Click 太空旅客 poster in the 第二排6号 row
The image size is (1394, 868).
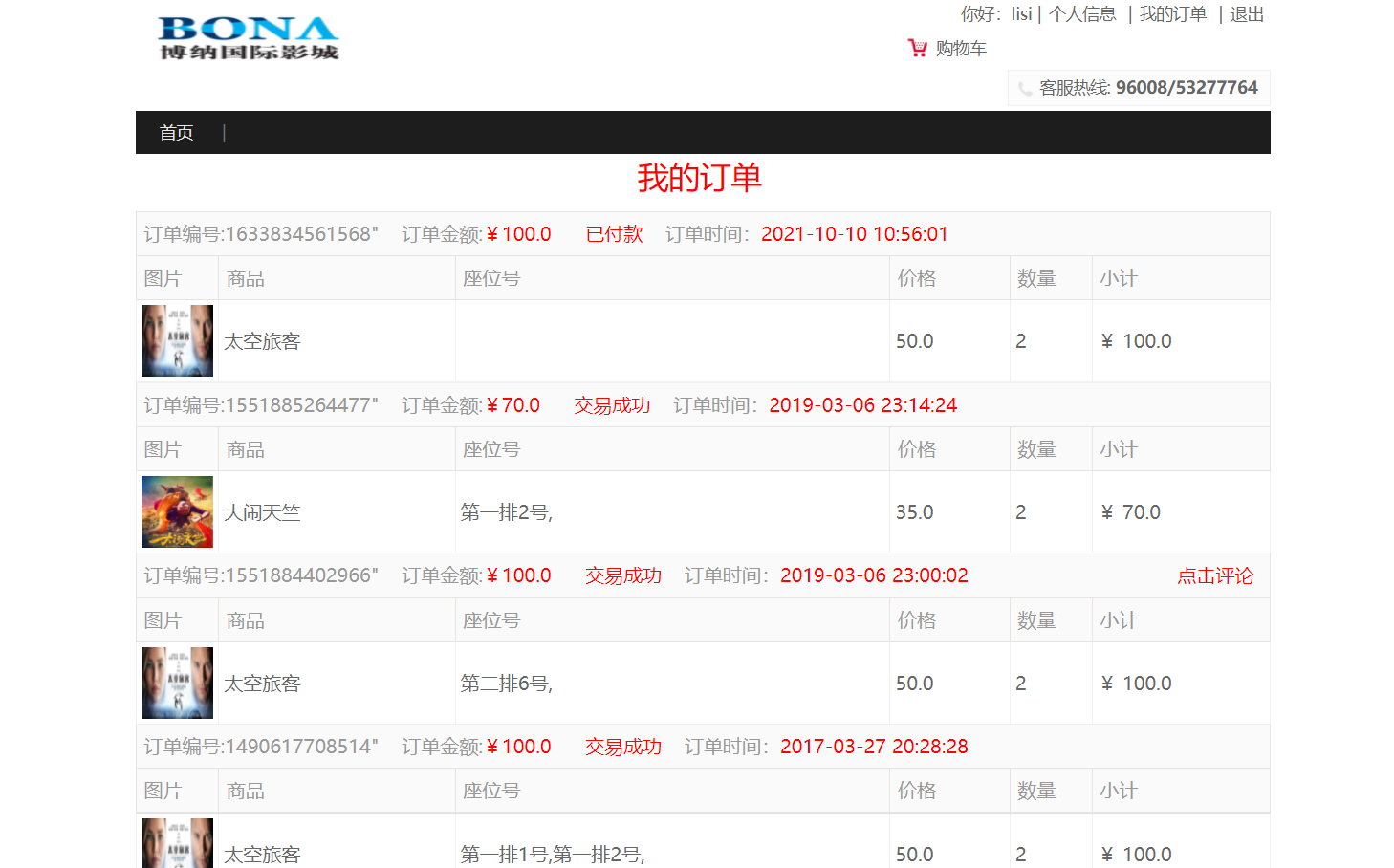(x=177, y=683)
